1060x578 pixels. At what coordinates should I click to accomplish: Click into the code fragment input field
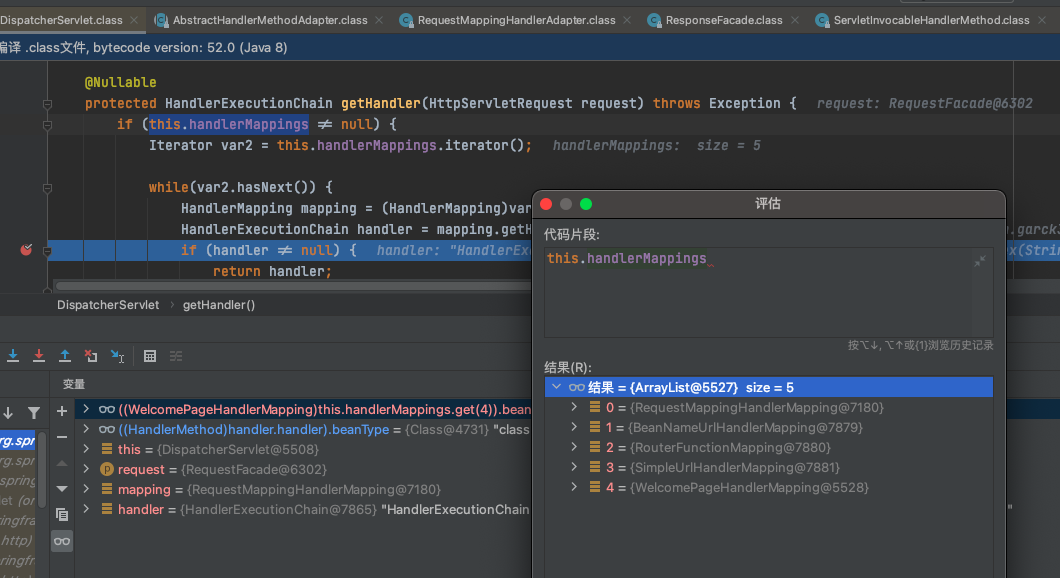[768, 292]
